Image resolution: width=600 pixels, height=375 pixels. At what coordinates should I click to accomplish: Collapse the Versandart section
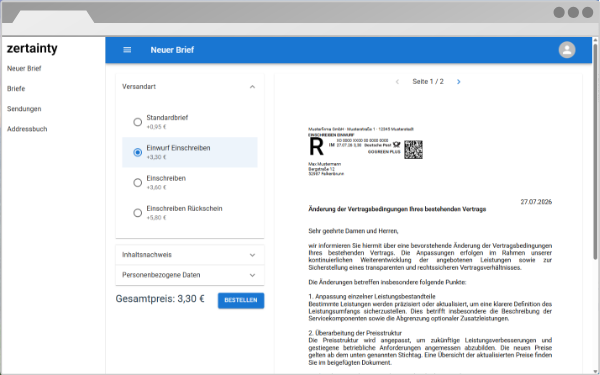190,87
